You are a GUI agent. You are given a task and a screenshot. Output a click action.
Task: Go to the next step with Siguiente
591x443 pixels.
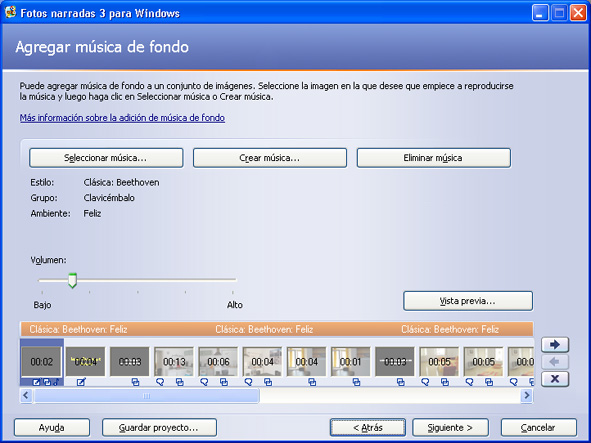(x=450, y=428)
